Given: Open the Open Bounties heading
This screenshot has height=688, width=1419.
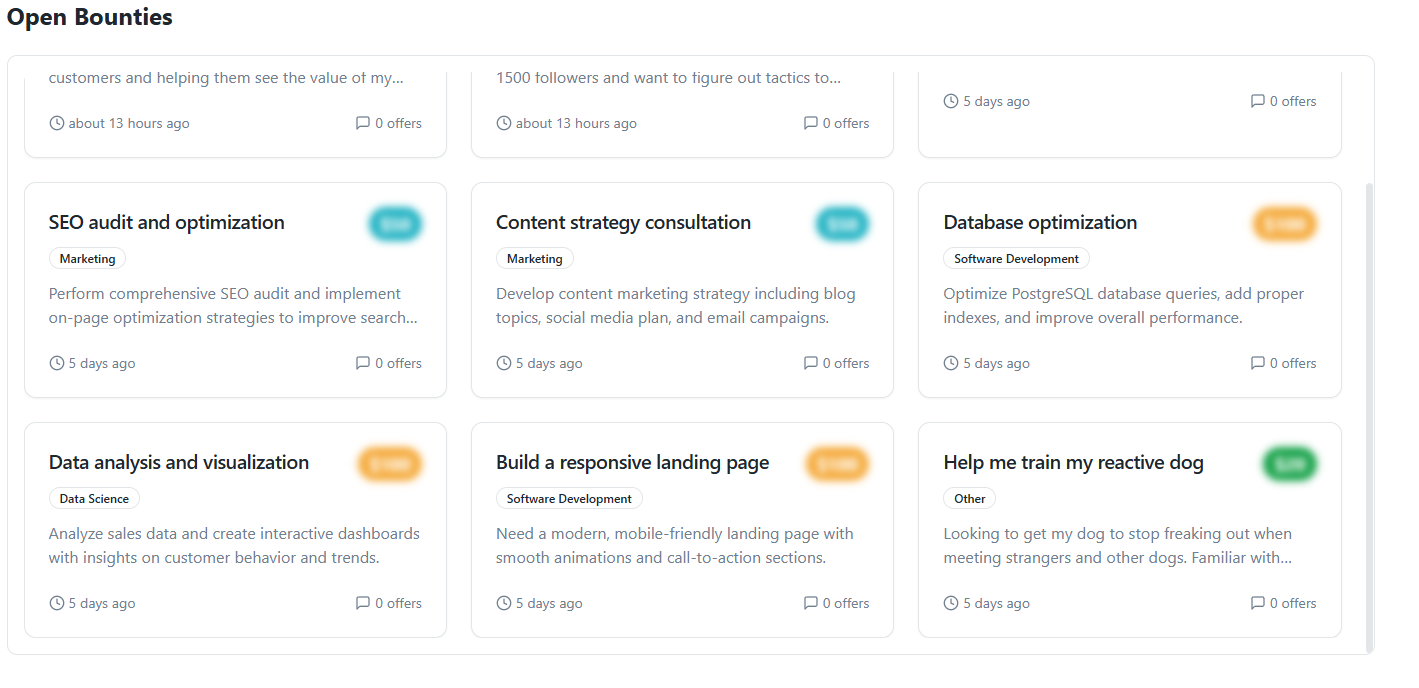Looking at the screenshot, I should [x=89, y=17].
